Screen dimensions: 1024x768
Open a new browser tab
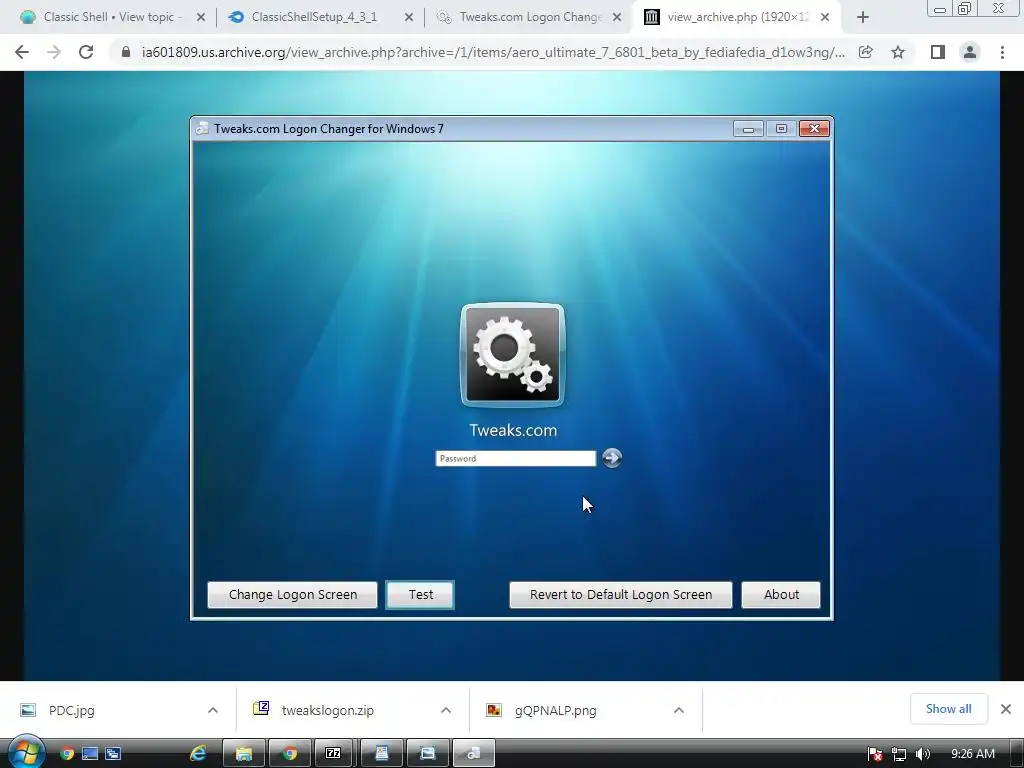[x=863, y=18]
